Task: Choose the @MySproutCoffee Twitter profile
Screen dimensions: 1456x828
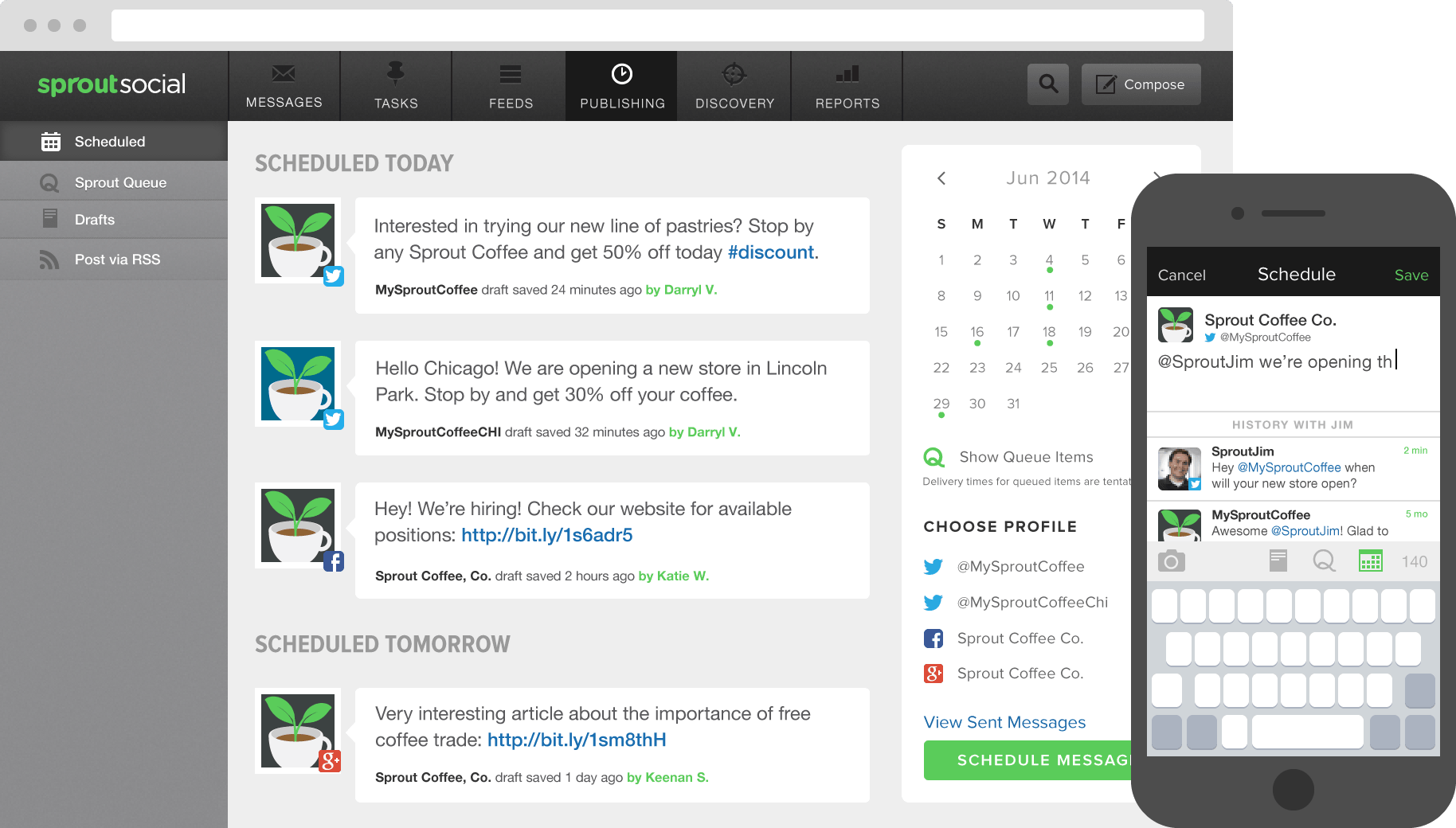Action: click(x=1004, y=567)
